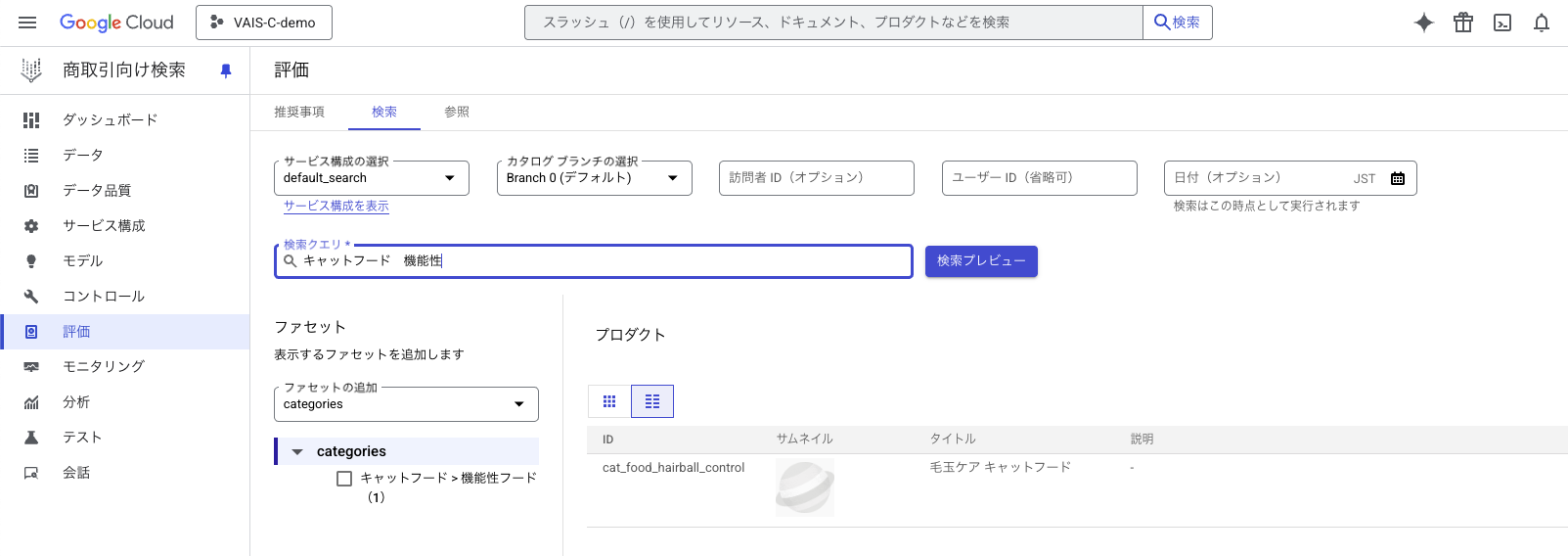
Task: Open the notifications bell
Action: 1542,23
